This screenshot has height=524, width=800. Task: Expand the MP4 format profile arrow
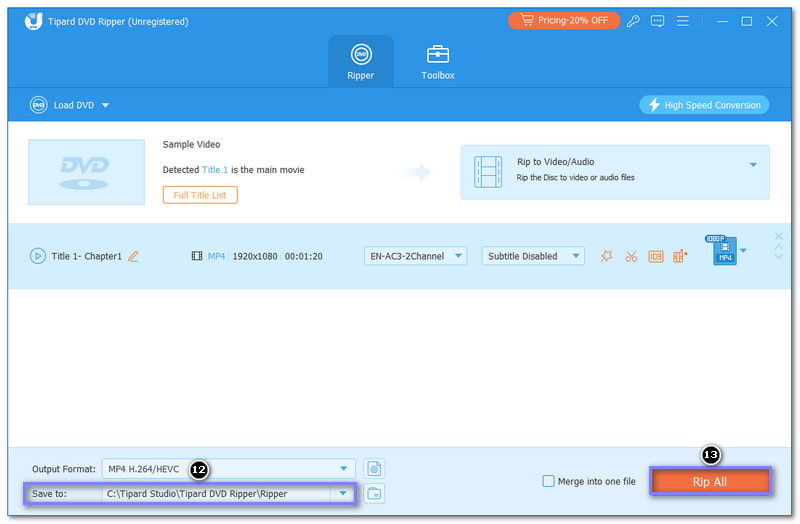click(743, 251)
